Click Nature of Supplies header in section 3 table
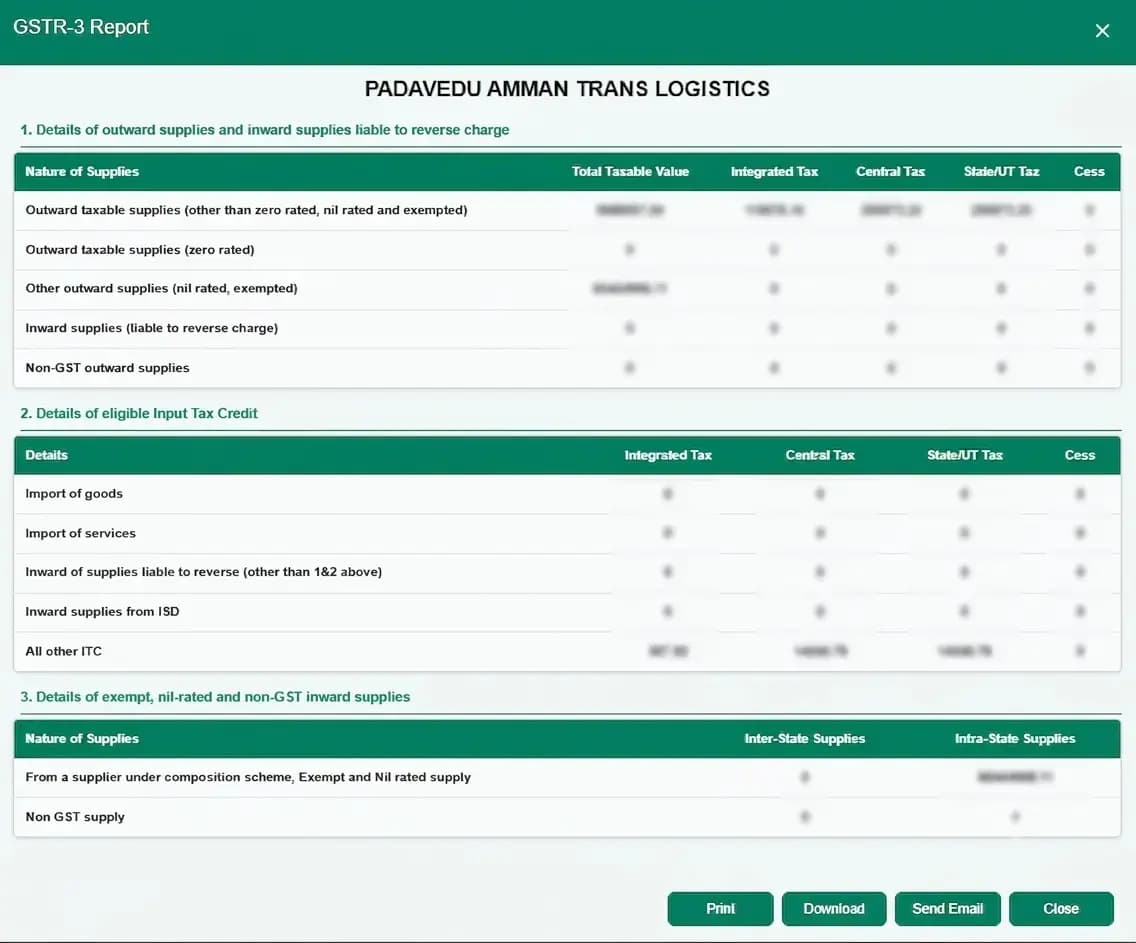The height and width of the screenshot is (943, 1136). (x=82, y=738)
